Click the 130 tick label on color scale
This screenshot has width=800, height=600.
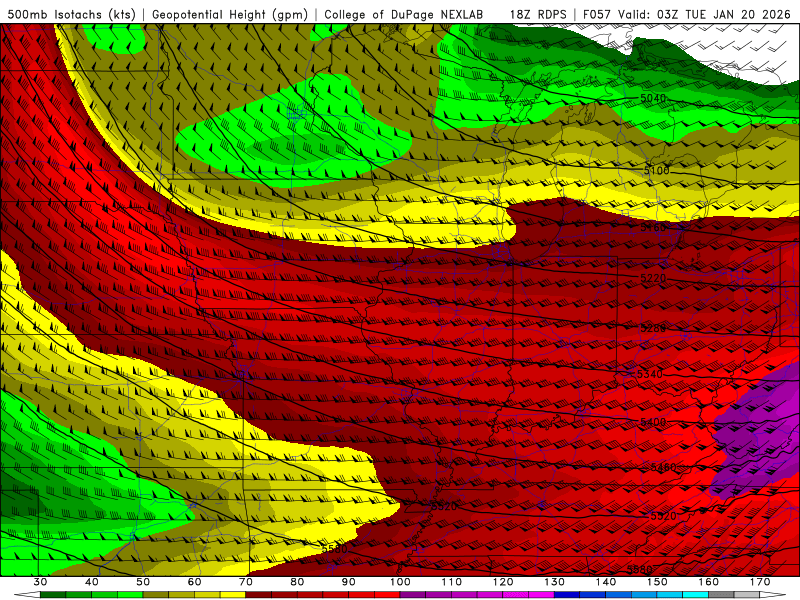(555, 582)
